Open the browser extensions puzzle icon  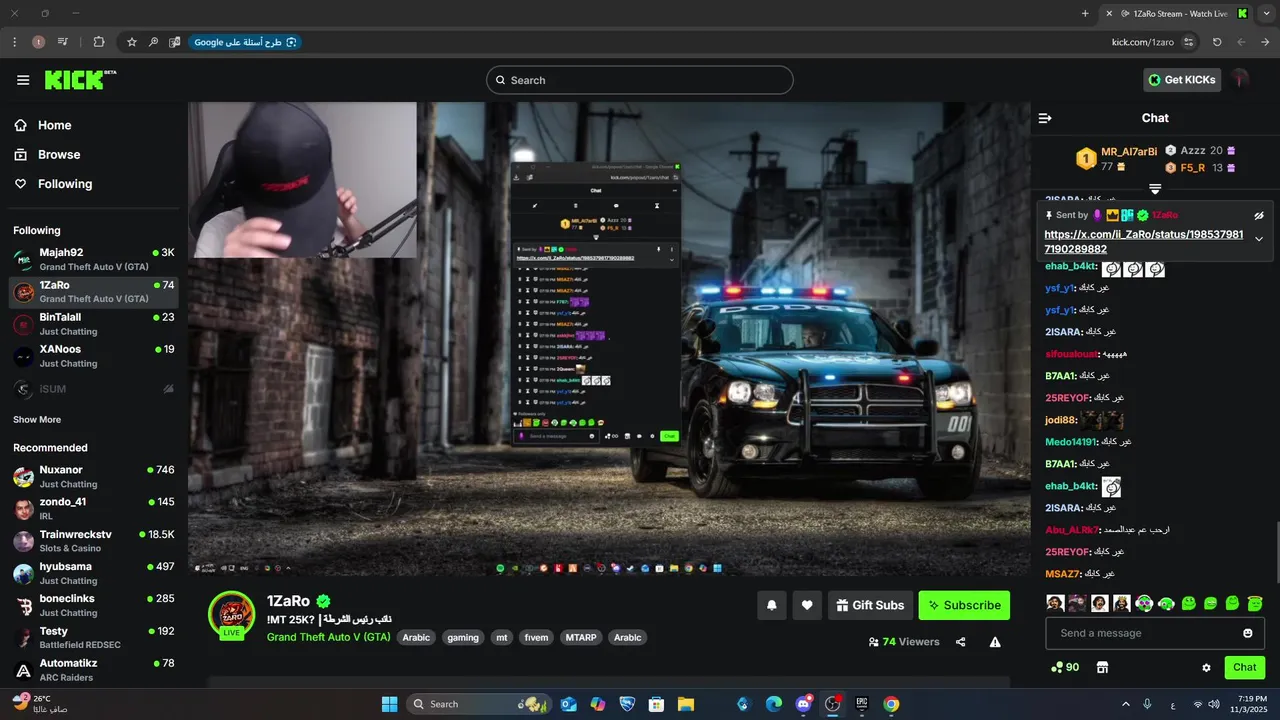(98, 42)
